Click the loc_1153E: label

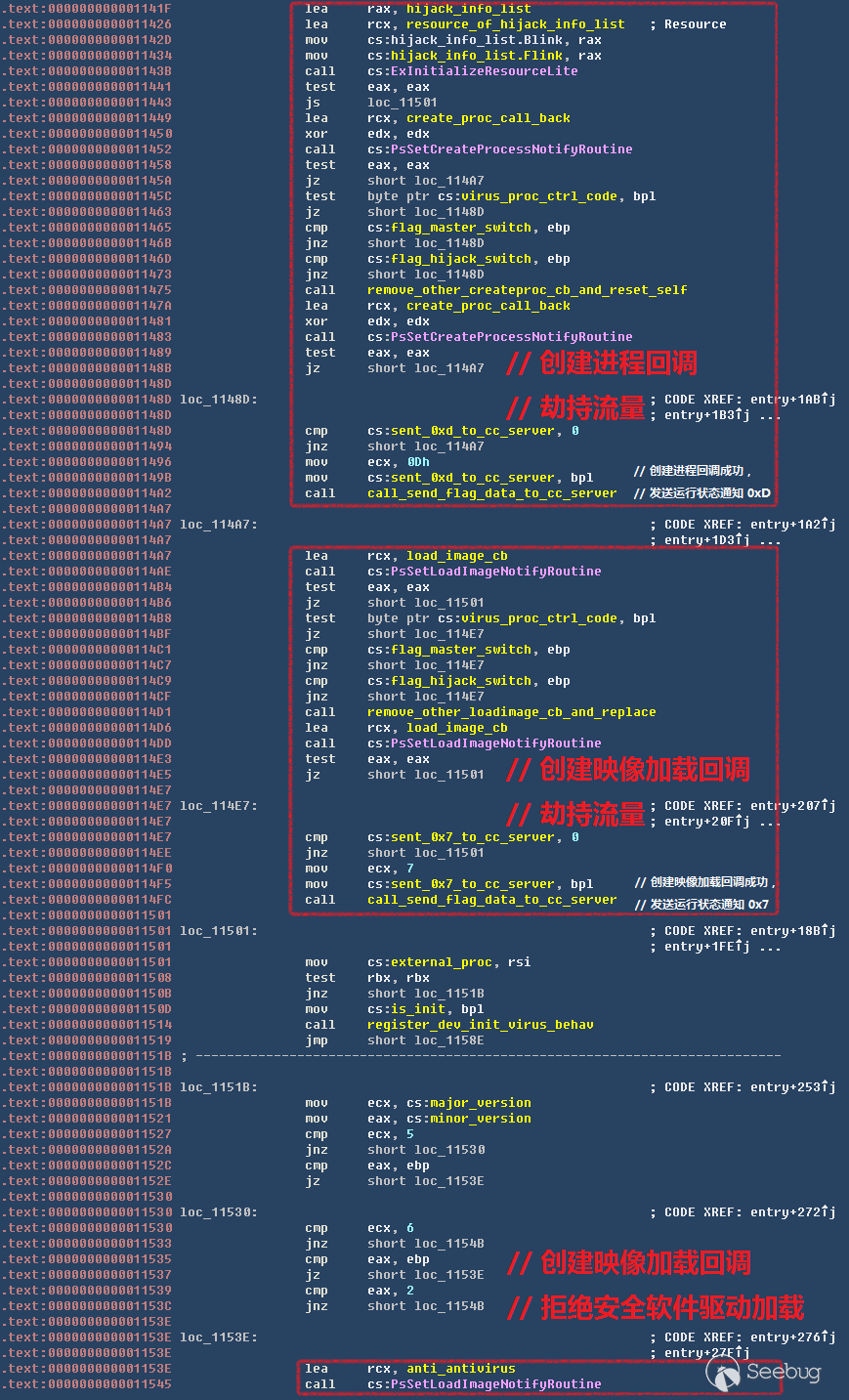pos(219,1337)
